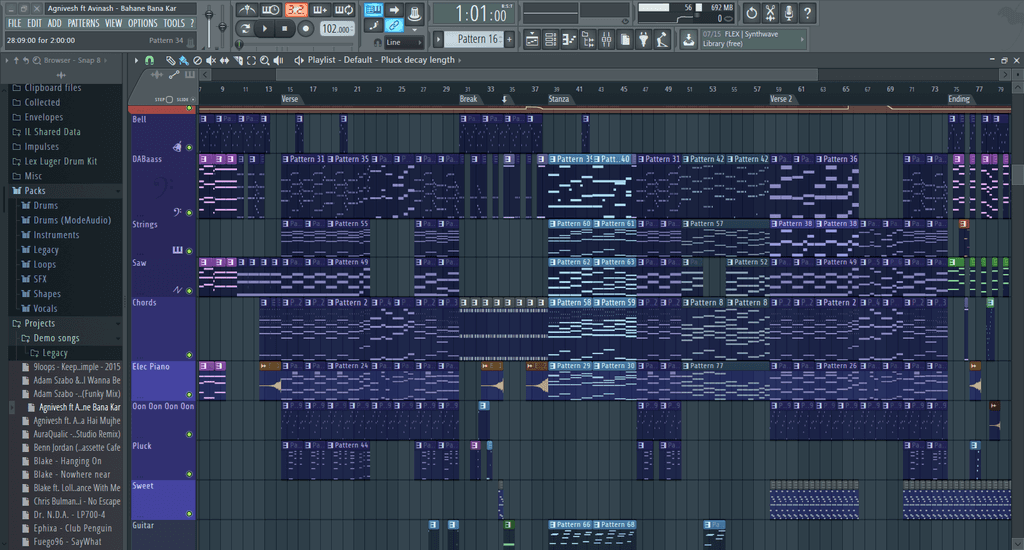
Task: Toggle playlist snap magnet icon
Action: tap(150, 60)
